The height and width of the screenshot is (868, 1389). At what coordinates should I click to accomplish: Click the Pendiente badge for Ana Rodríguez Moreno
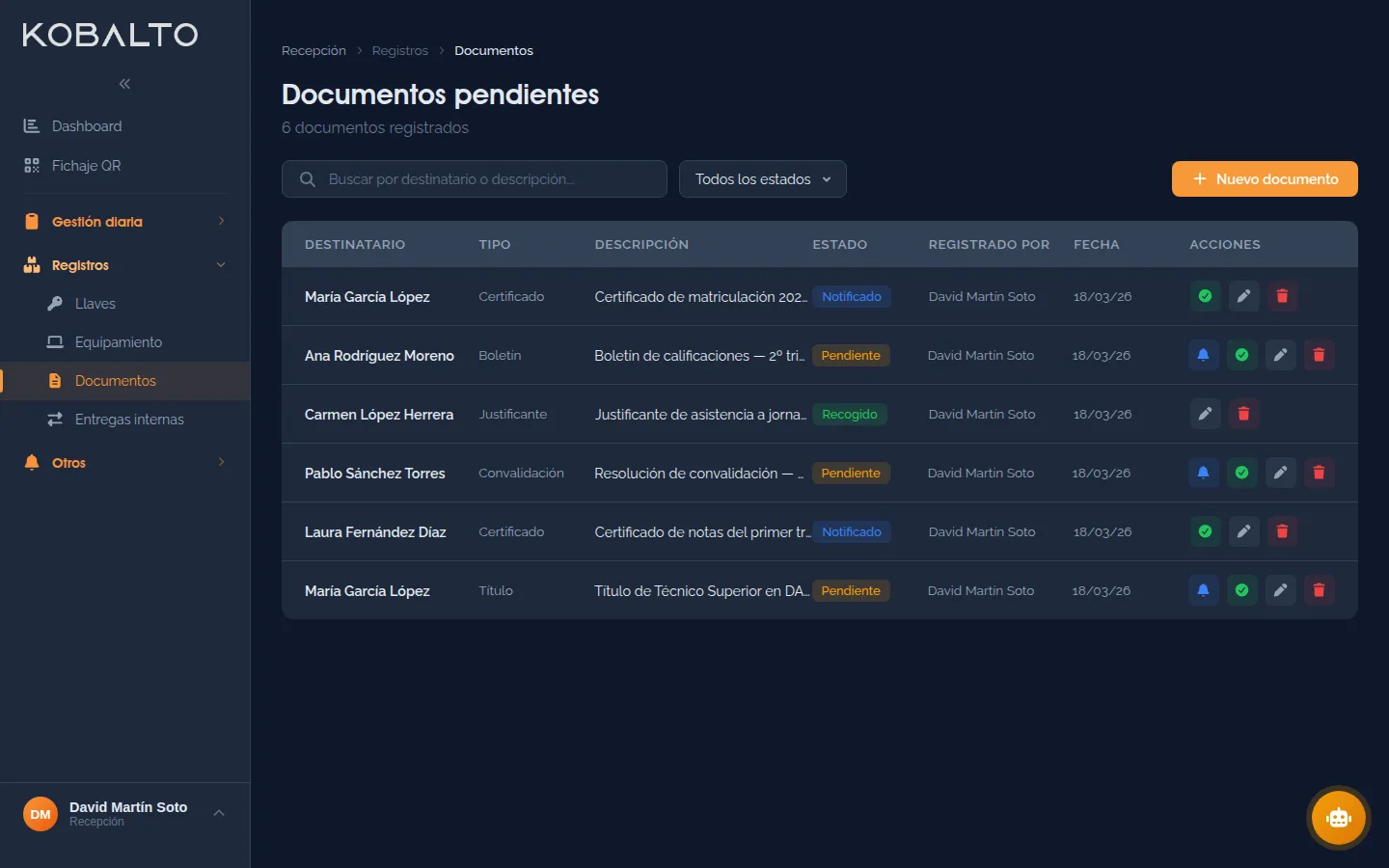851,356
